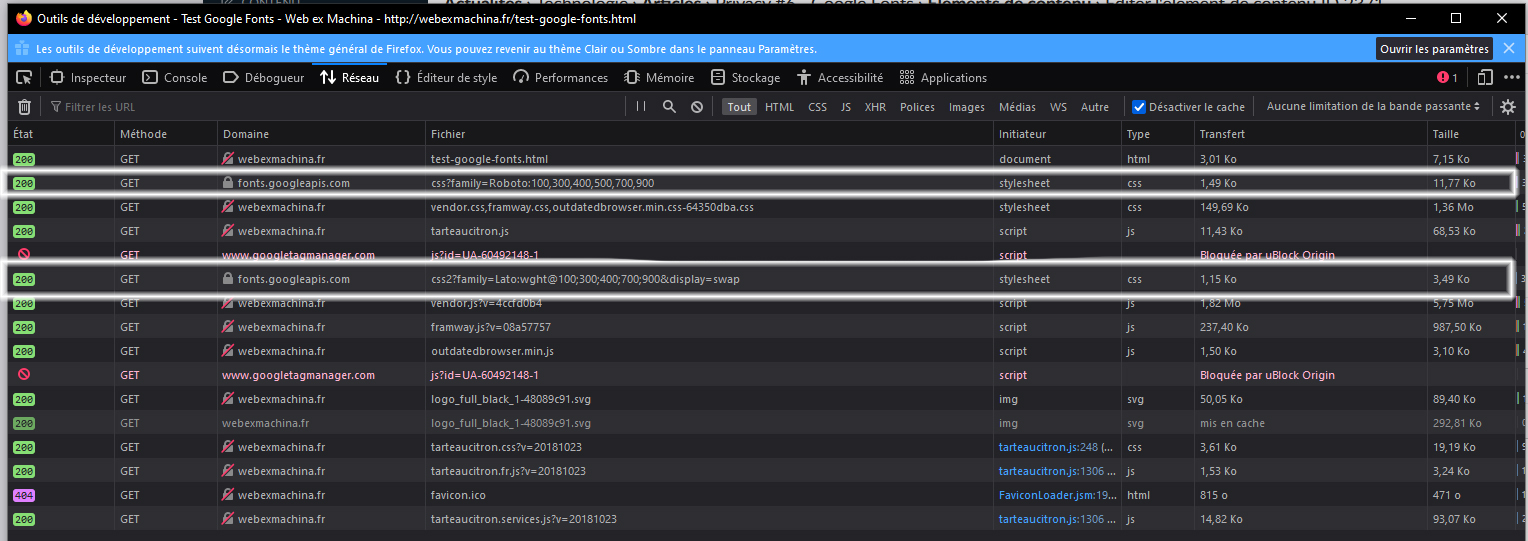This screenshot has width=1528, height=541.
Task: Filter requests by WS
Action: click(1058, 107)
